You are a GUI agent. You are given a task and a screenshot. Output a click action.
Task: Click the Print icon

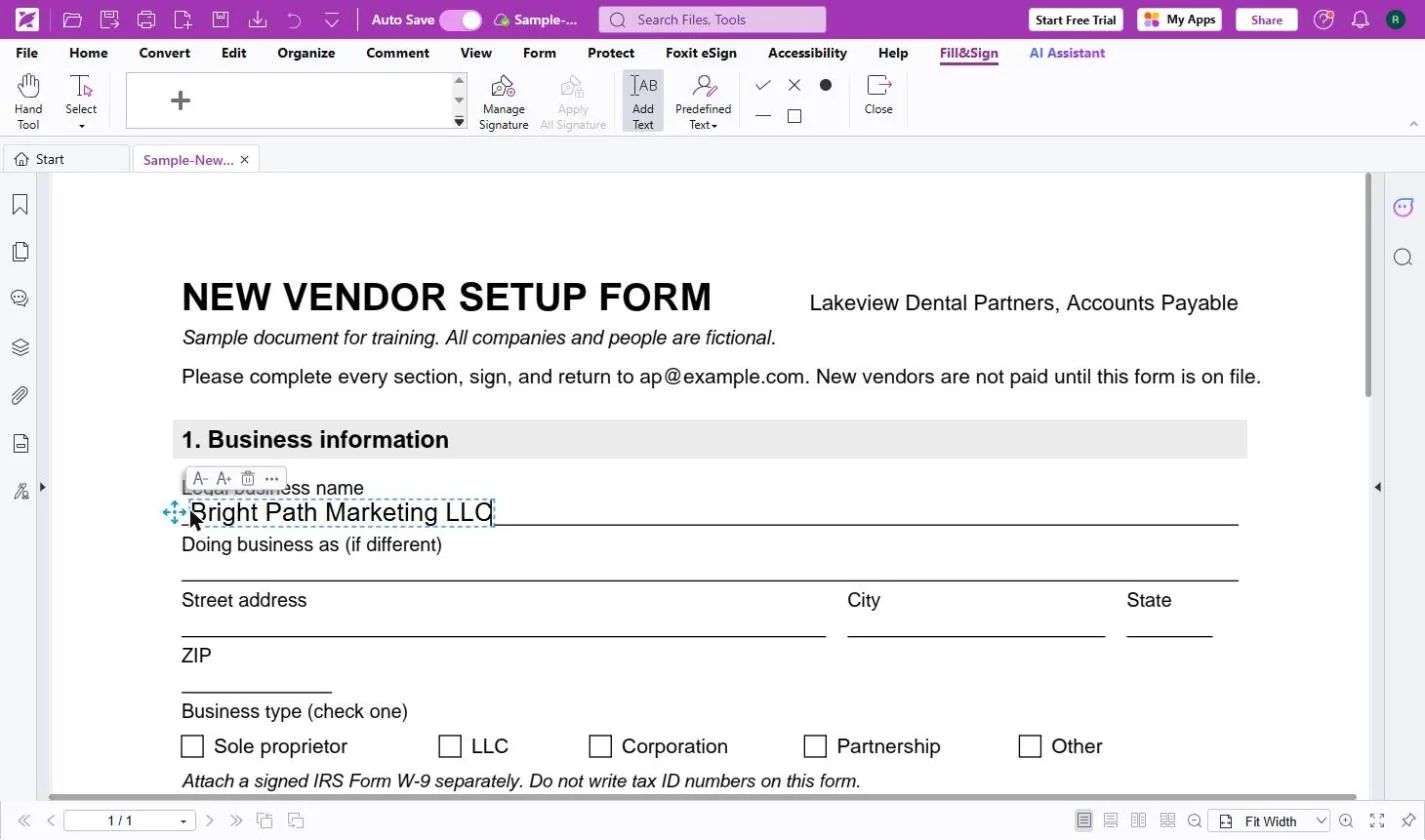click(x=146, y=19)
